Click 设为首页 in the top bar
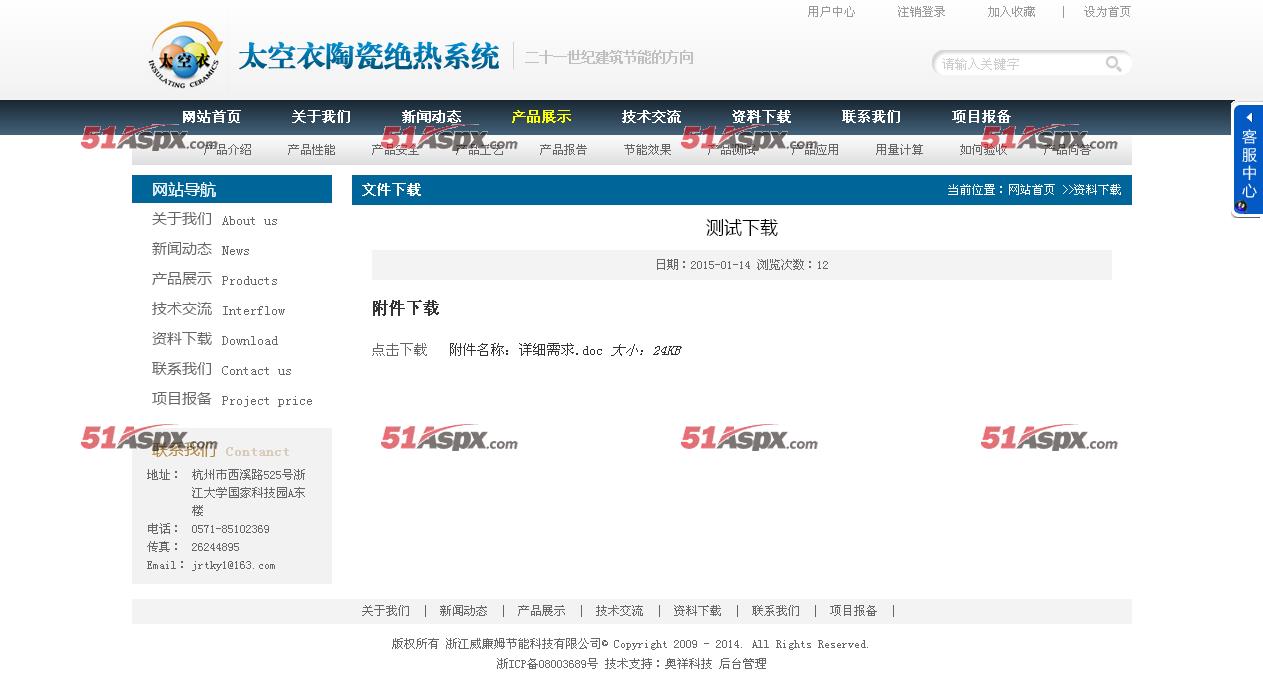Screen dimensions: 1263x674 [x=1107, y=12]
